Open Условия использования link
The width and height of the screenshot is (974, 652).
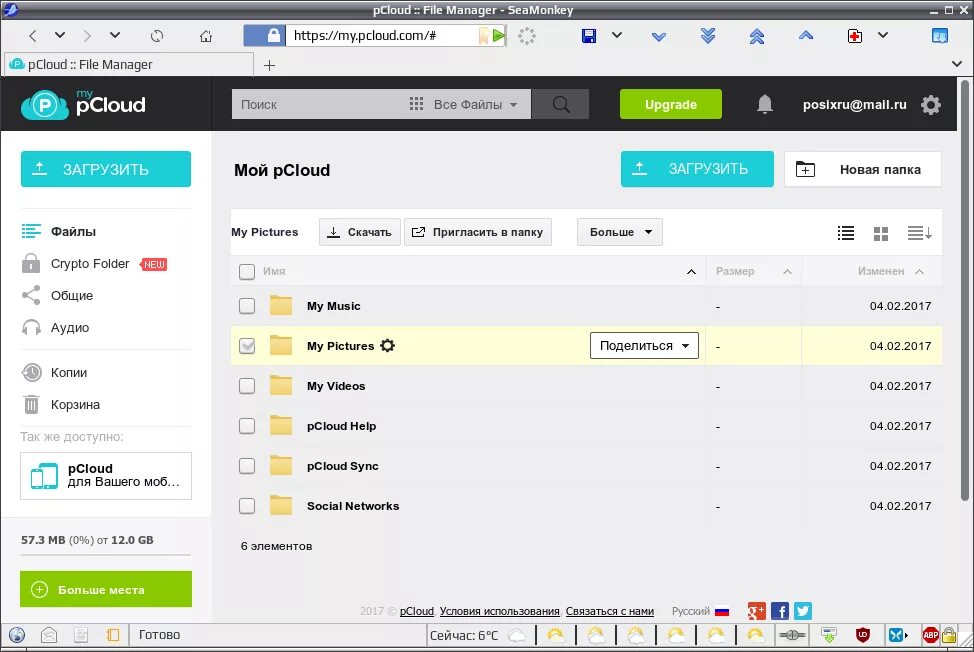[499, 612]
